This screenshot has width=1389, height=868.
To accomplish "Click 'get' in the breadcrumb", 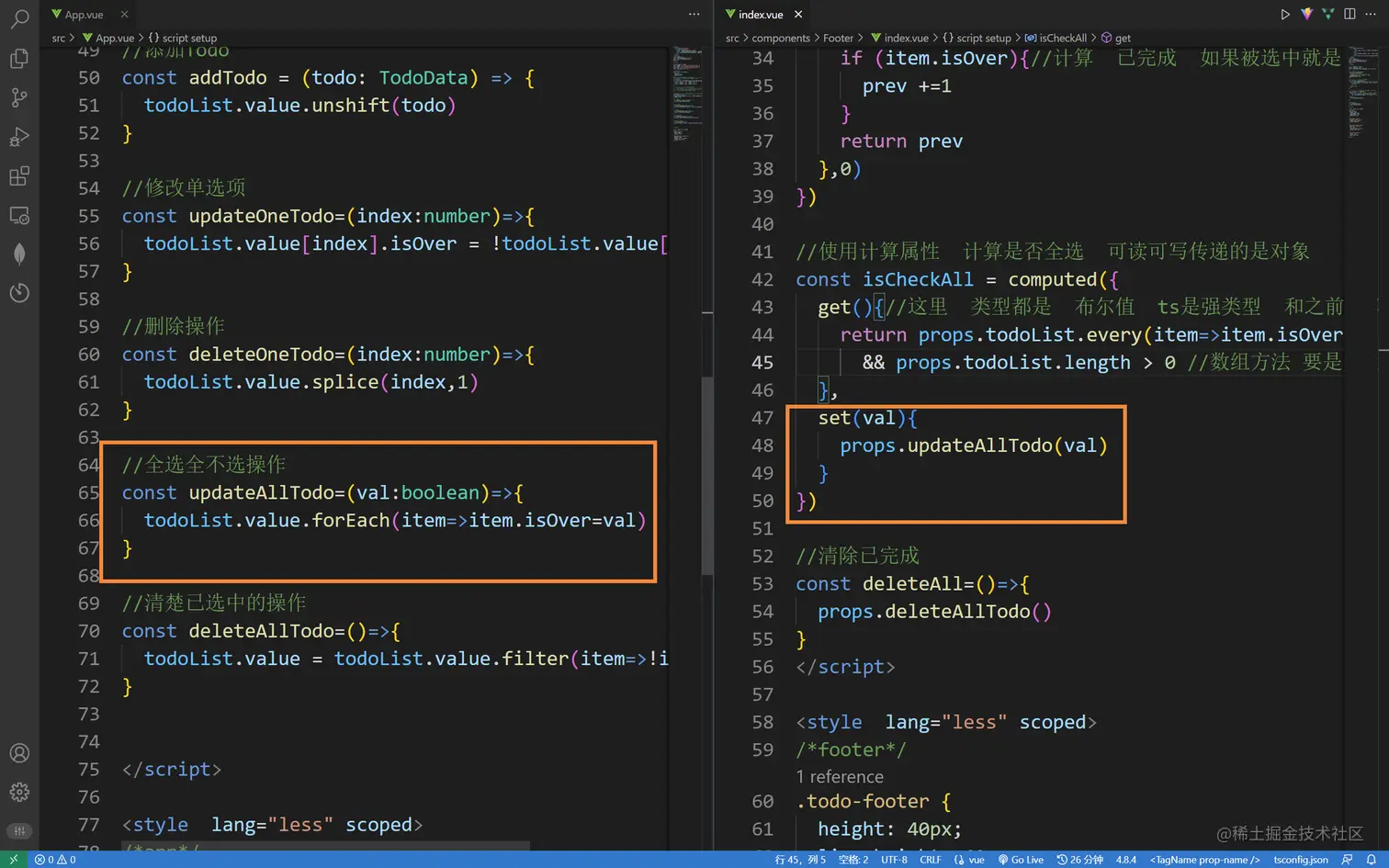I will [x=1123, y=38].
